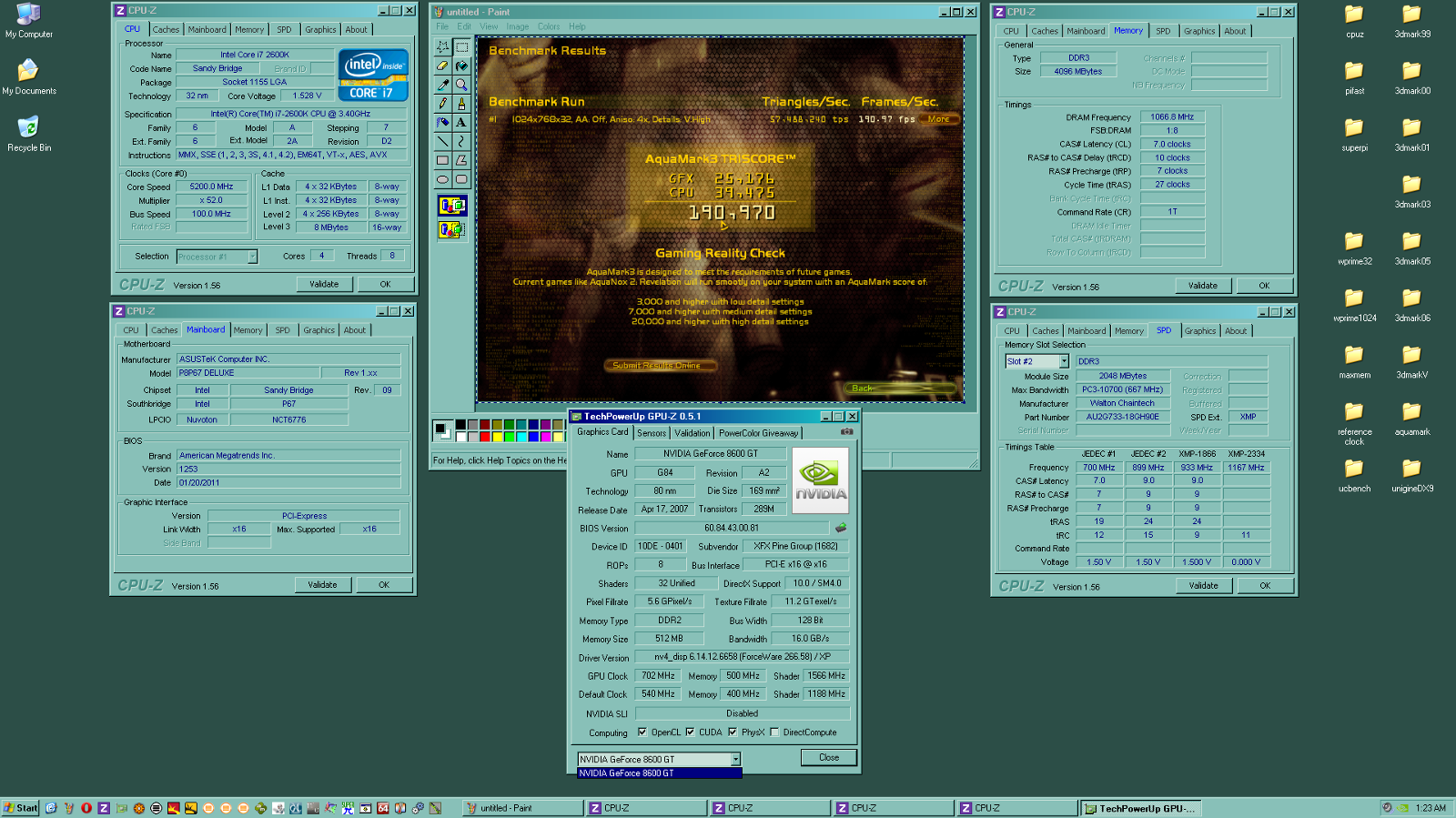Click the BIOS save chip icon in GPU-Z
This screenshot has width=1456, height=818.
(x=841, y=528)
